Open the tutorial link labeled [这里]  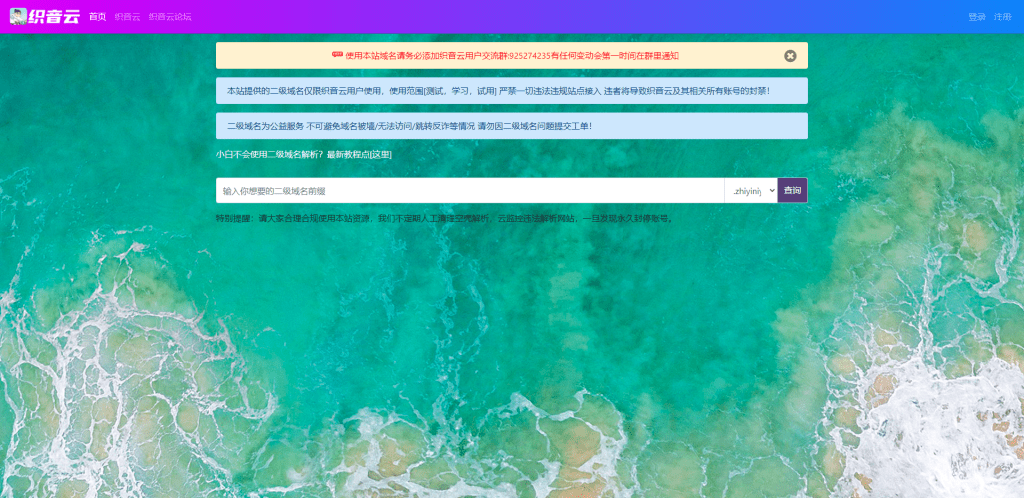point(380,155)
